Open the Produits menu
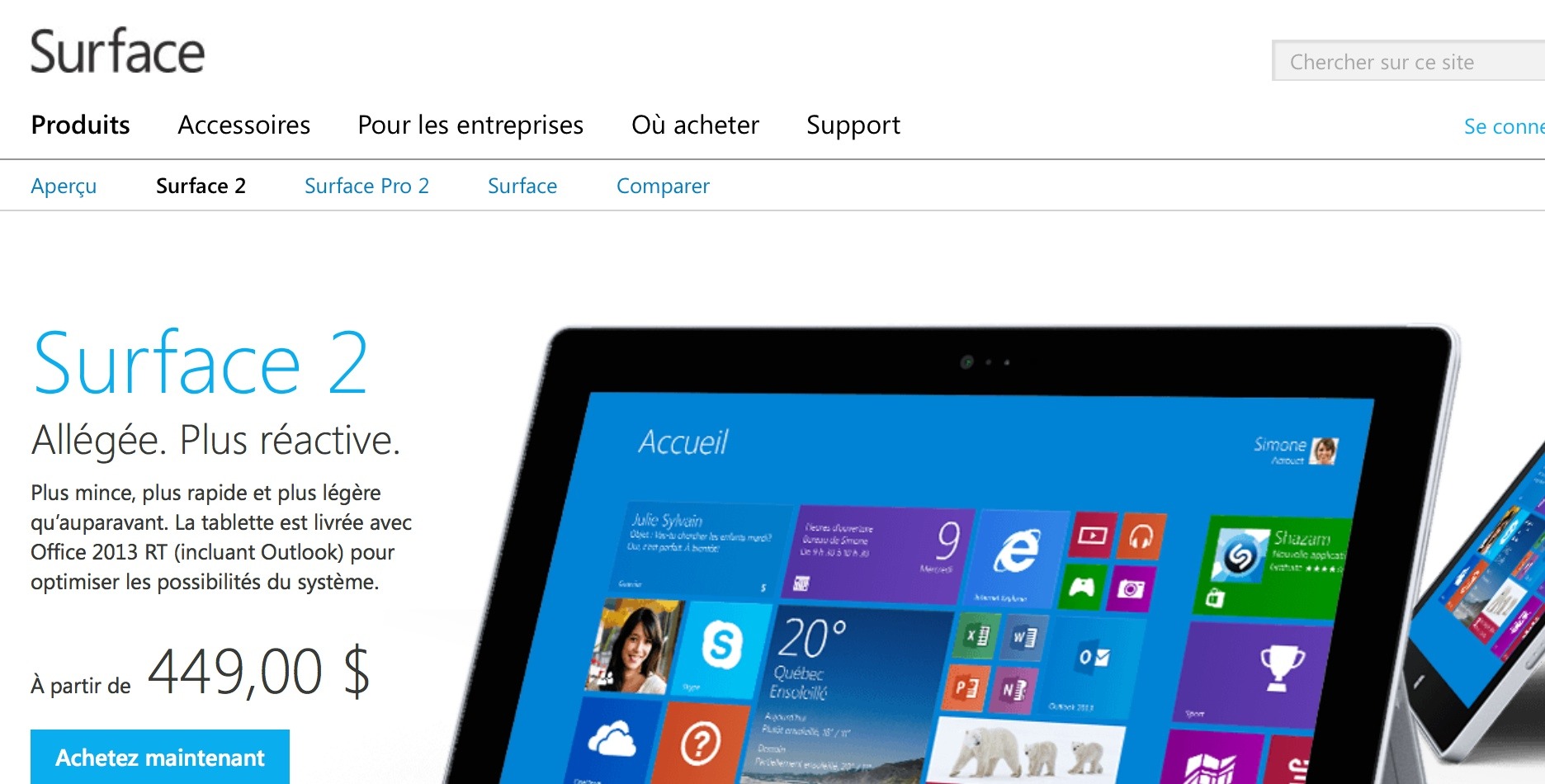1545x784 pixels. point(80,125)
